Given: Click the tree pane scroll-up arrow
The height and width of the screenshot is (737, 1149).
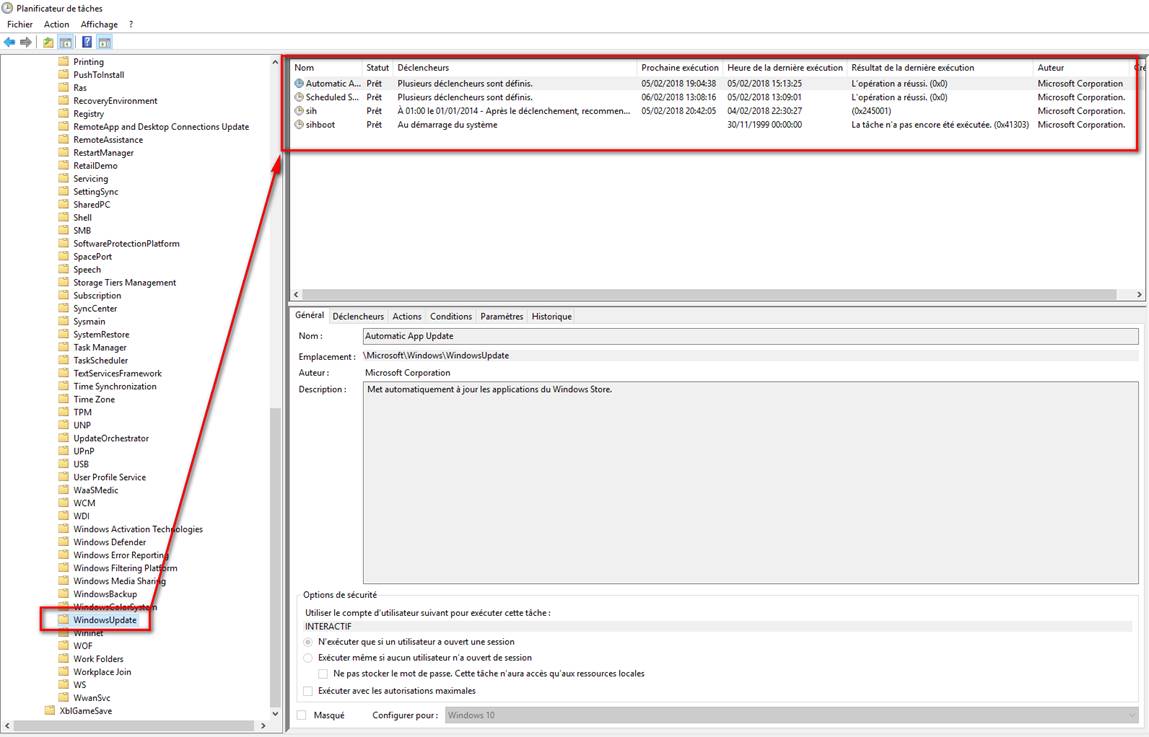Looking at the screenshot, I should (276, 62).
